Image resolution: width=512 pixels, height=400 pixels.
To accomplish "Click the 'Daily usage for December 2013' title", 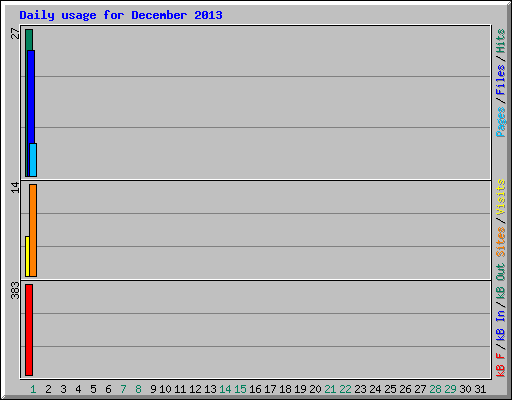I will pyautogui.click(x=121, y=15).
